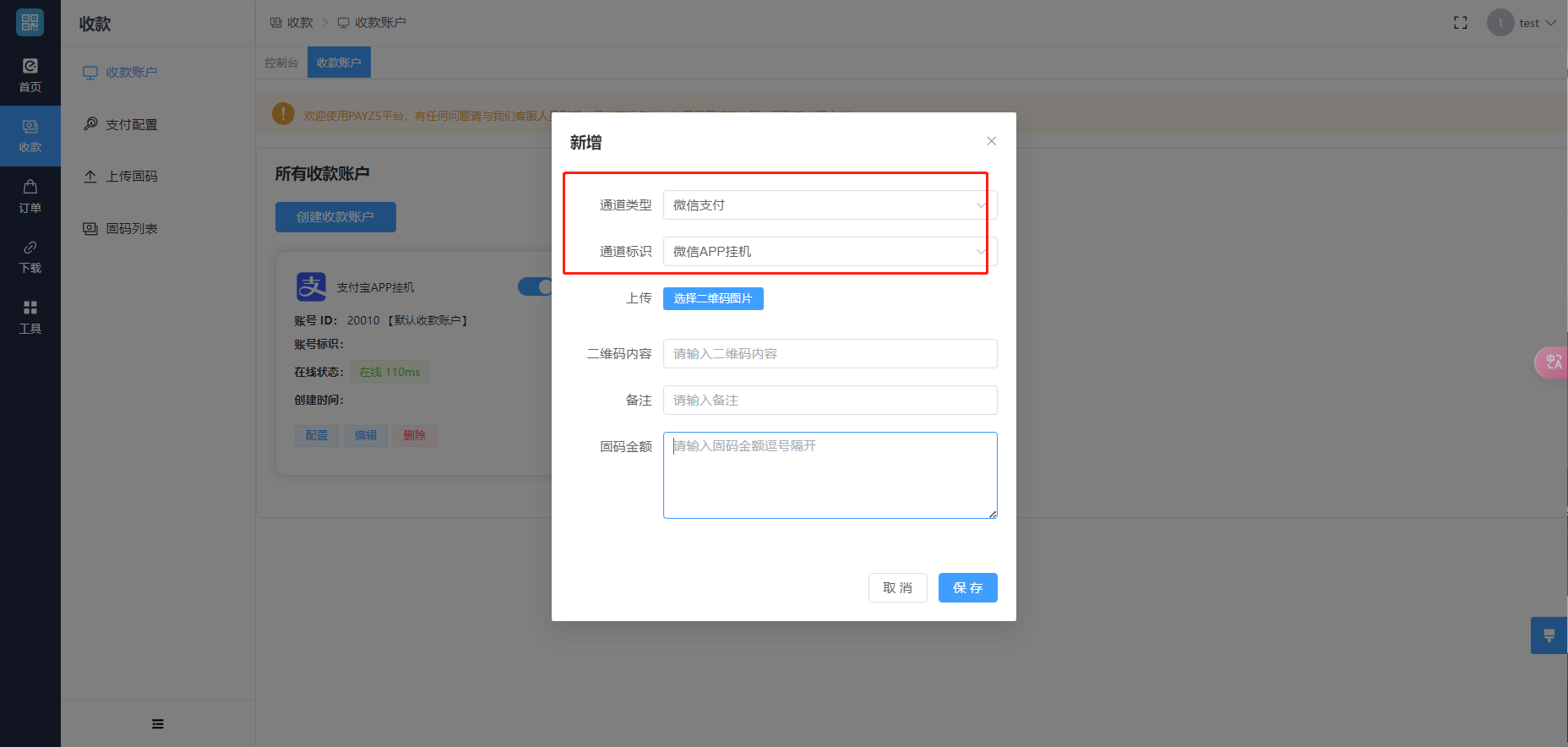
Task: Click the 保存 save button
Action: pyautogui.click(x=967, y=587)
